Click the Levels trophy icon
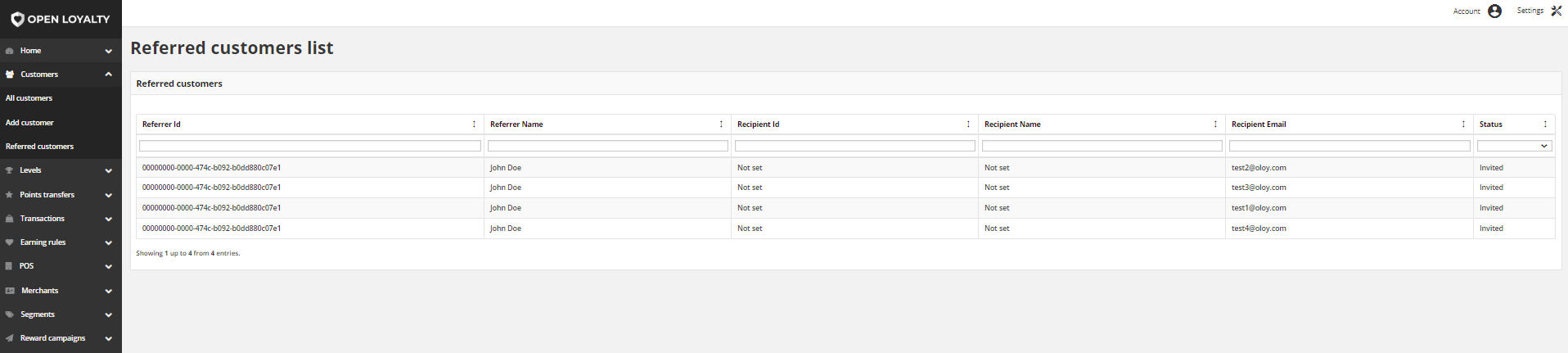This screenshot has width=1568, height=353. click(x=10, y=170)
